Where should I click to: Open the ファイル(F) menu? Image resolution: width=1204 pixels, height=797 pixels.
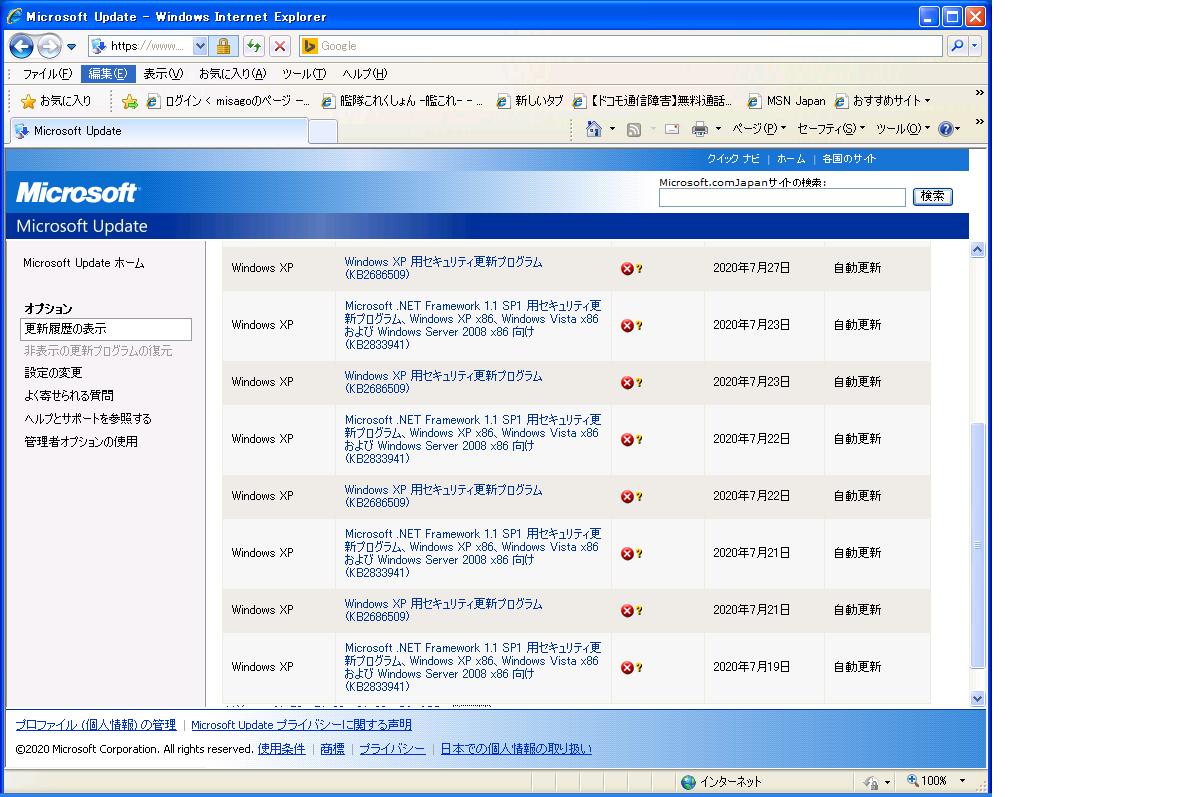click(x=47, y=74)
